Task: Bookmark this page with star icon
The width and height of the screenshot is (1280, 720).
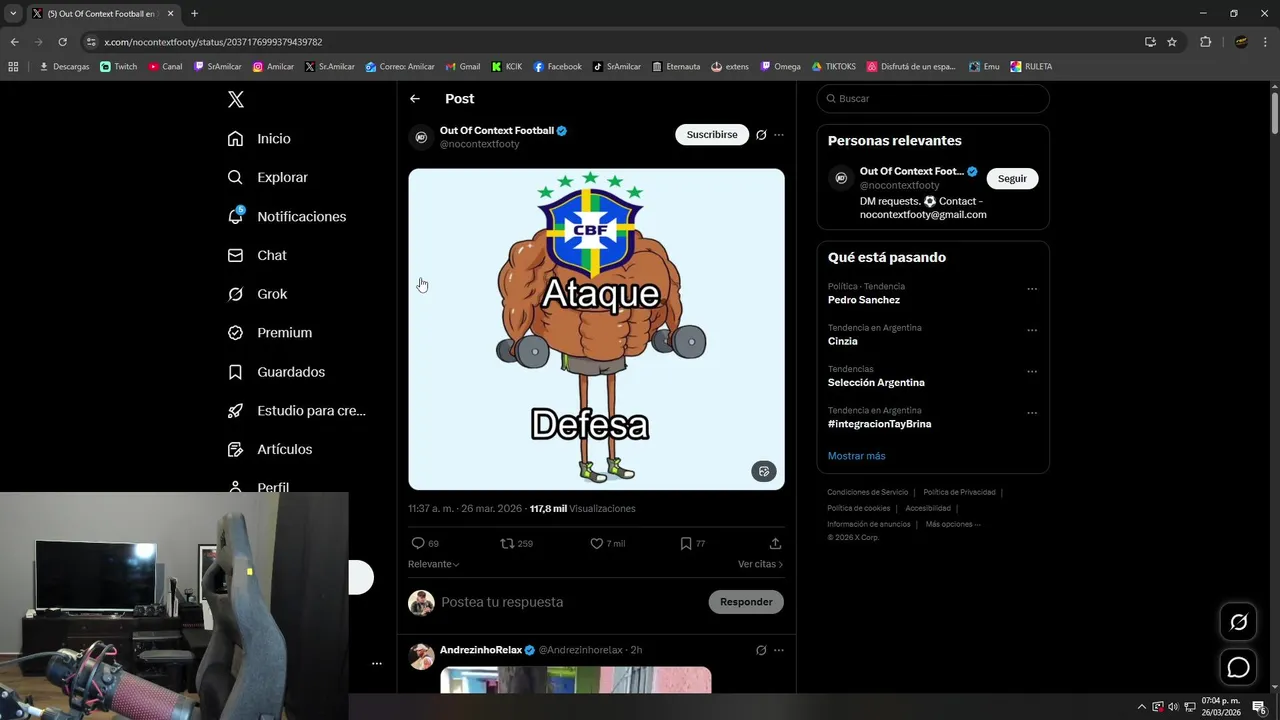Action: coord(1172,42)
